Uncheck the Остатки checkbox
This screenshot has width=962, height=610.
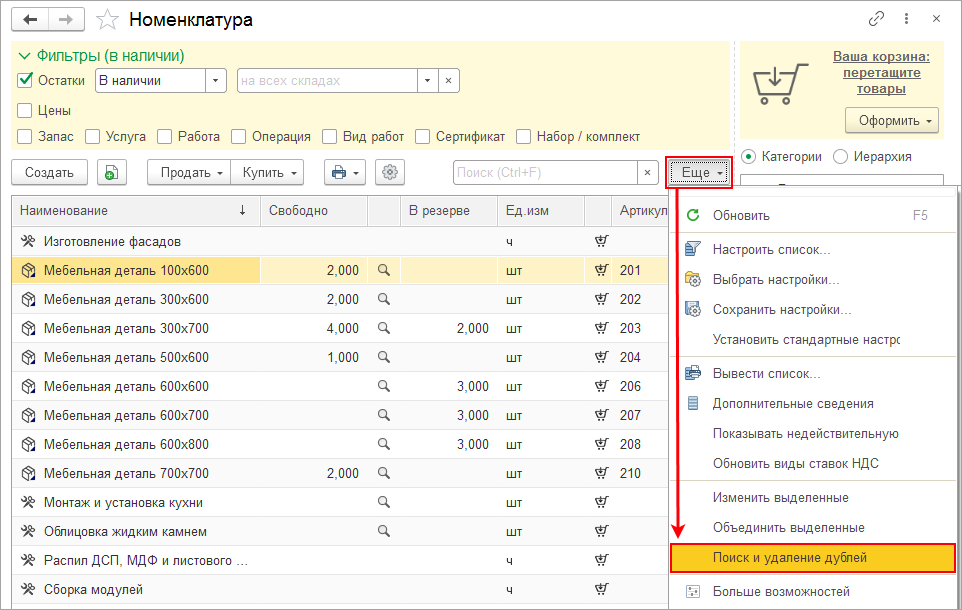(x=25, y=80)
